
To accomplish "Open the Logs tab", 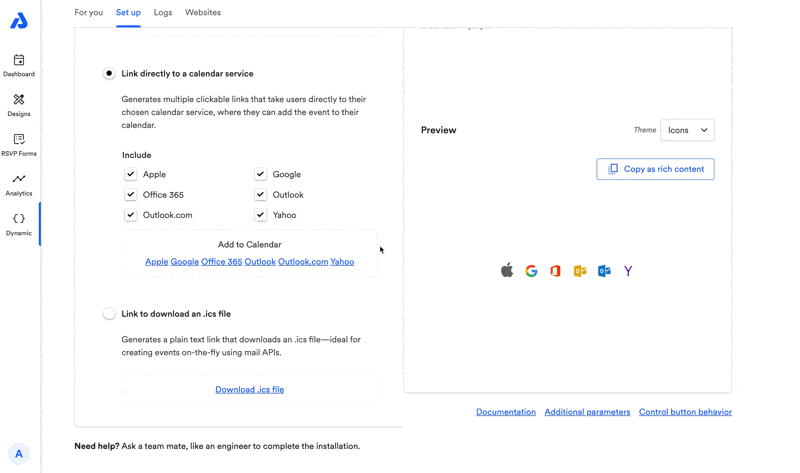I will pos(163,12).
